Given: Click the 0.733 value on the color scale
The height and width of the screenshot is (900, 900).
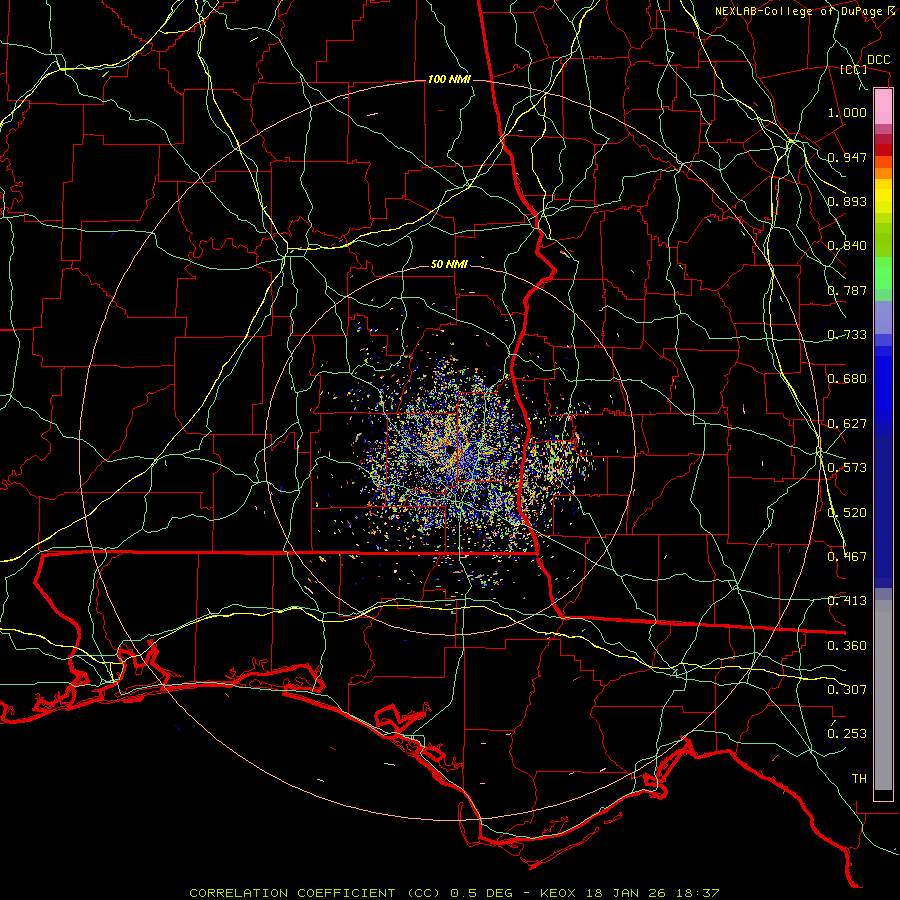Looking at the screenshot, I should point(847,335).
